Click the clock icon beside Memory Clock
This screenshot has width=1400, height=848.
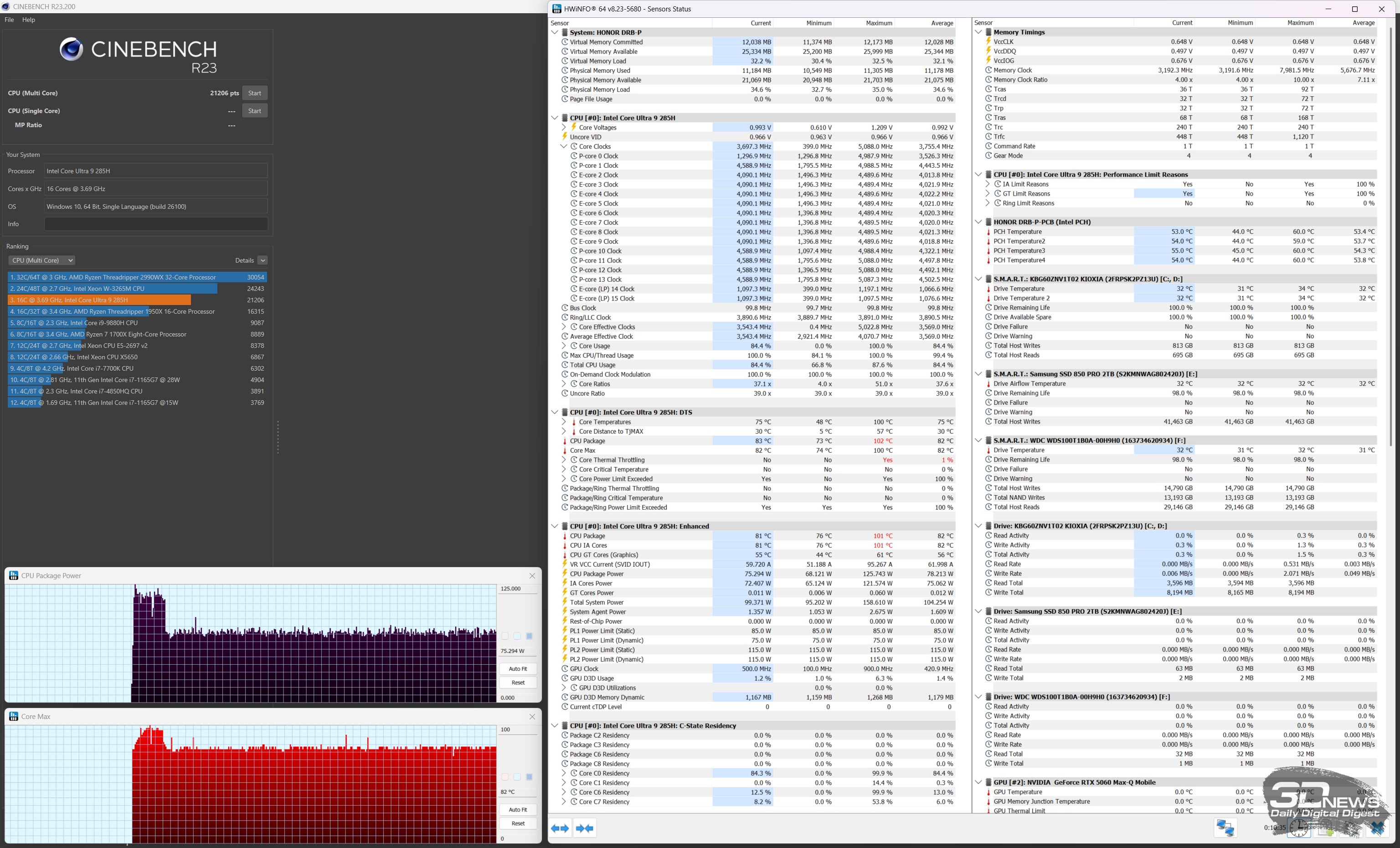pos(988,70)
